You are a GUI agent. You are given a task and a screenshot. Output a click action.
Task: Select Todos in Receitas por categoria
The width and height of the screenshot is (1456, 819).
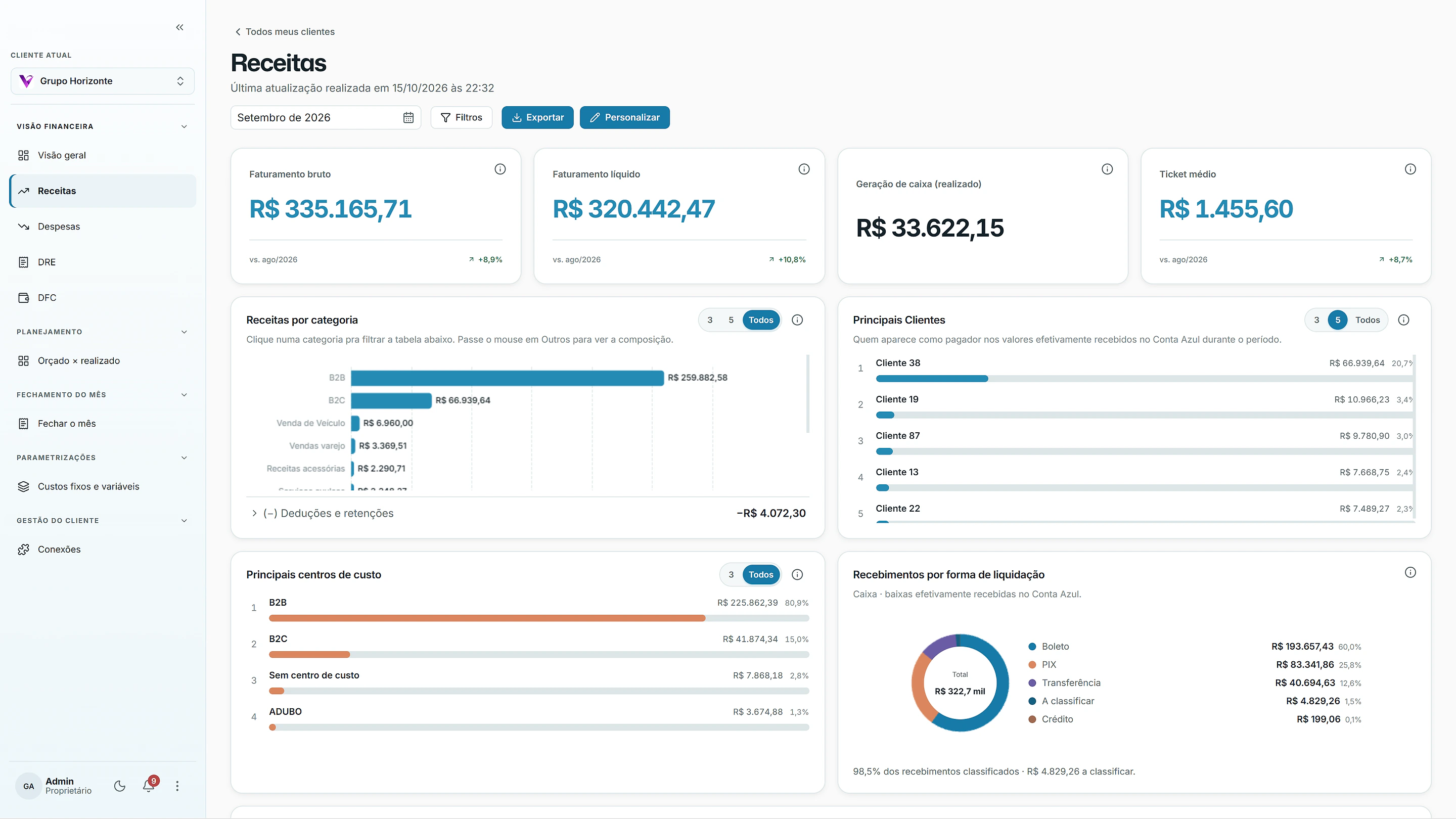pyautogui.click(x=761, y=320)
